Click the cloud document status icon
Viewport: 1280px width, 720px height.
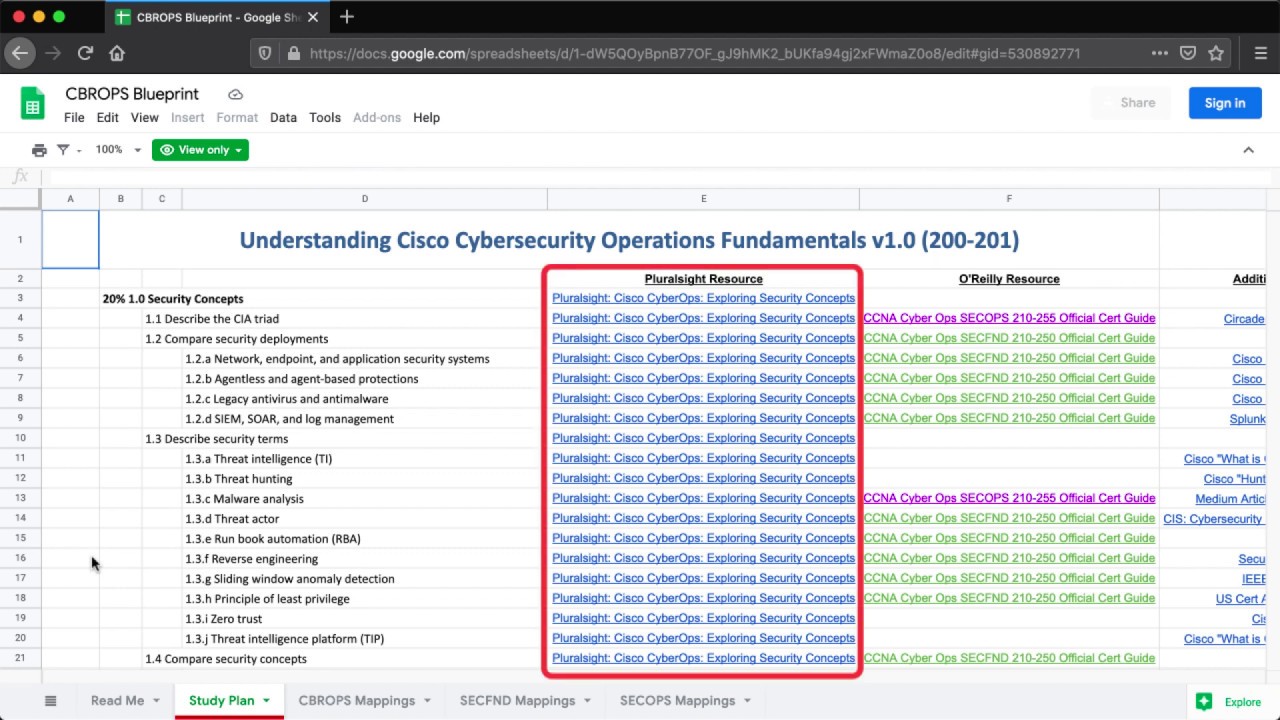point(235,94)
